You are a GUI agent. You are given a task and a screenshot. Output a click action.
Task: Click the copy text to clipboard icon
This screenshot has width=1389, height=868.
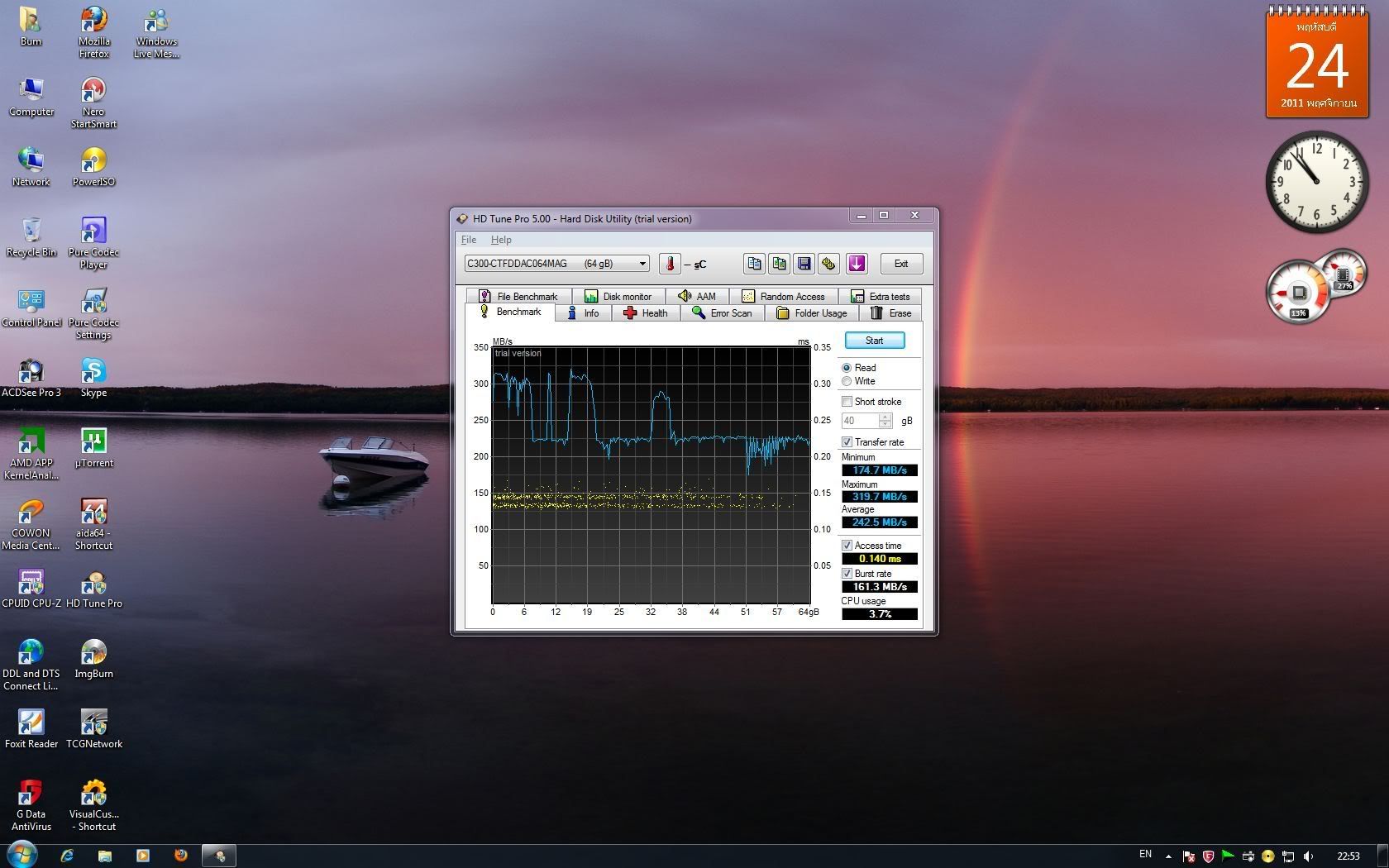point(754,264)
